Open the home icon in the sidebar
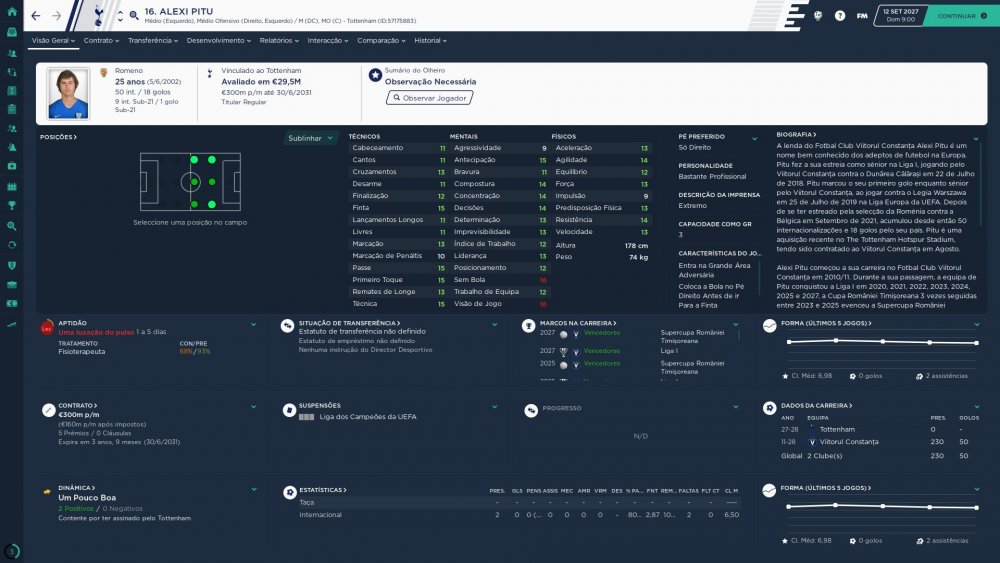Screen dimensions: 1000x563 pos(11,11)
